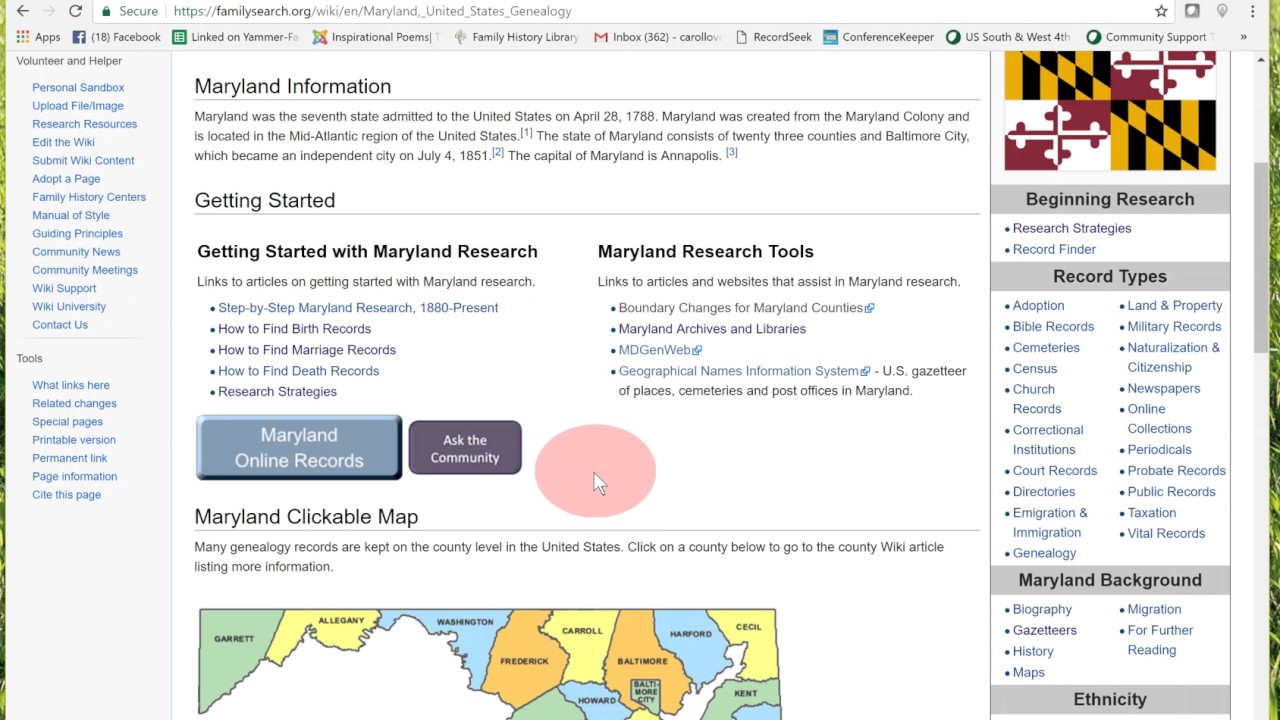Open the Chrome three-dot menu
The width and height of the screenshot is (1280, 720).
(x=1252, y=11)
